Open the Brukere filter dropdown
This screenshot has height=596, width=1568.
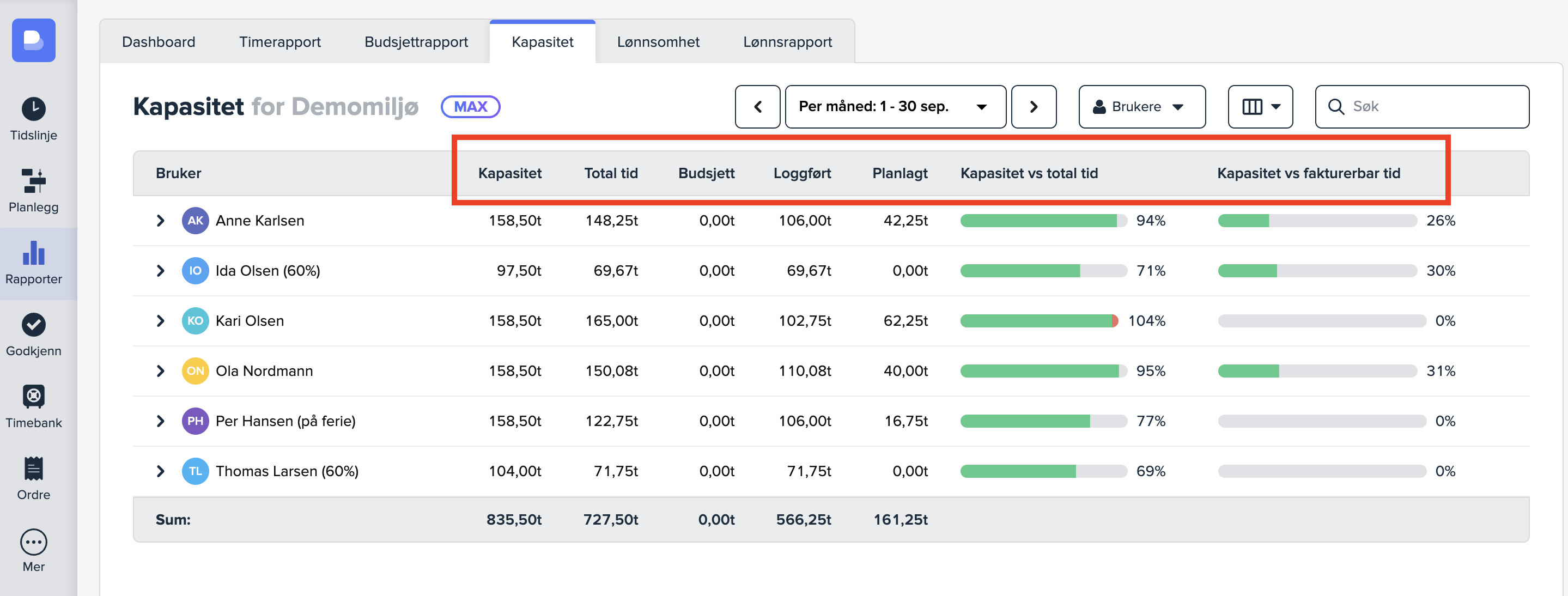tap(1141, 107)
